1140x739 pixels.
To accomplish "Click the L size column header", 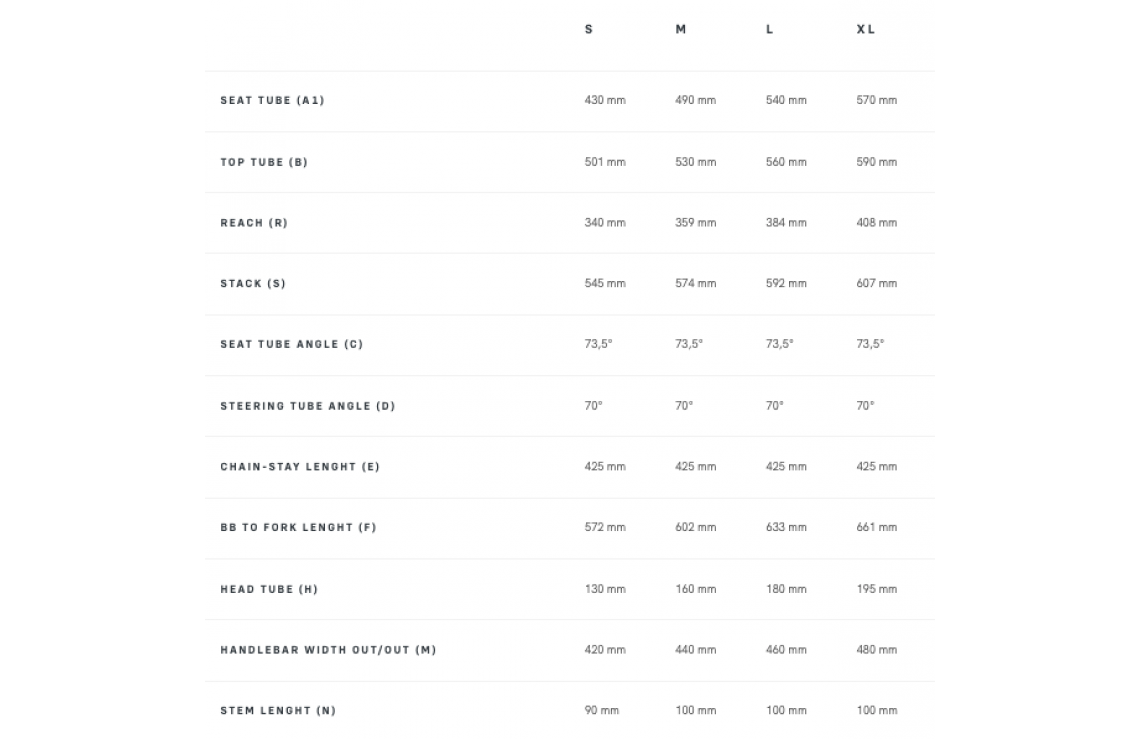I will [x=769, y=30].
